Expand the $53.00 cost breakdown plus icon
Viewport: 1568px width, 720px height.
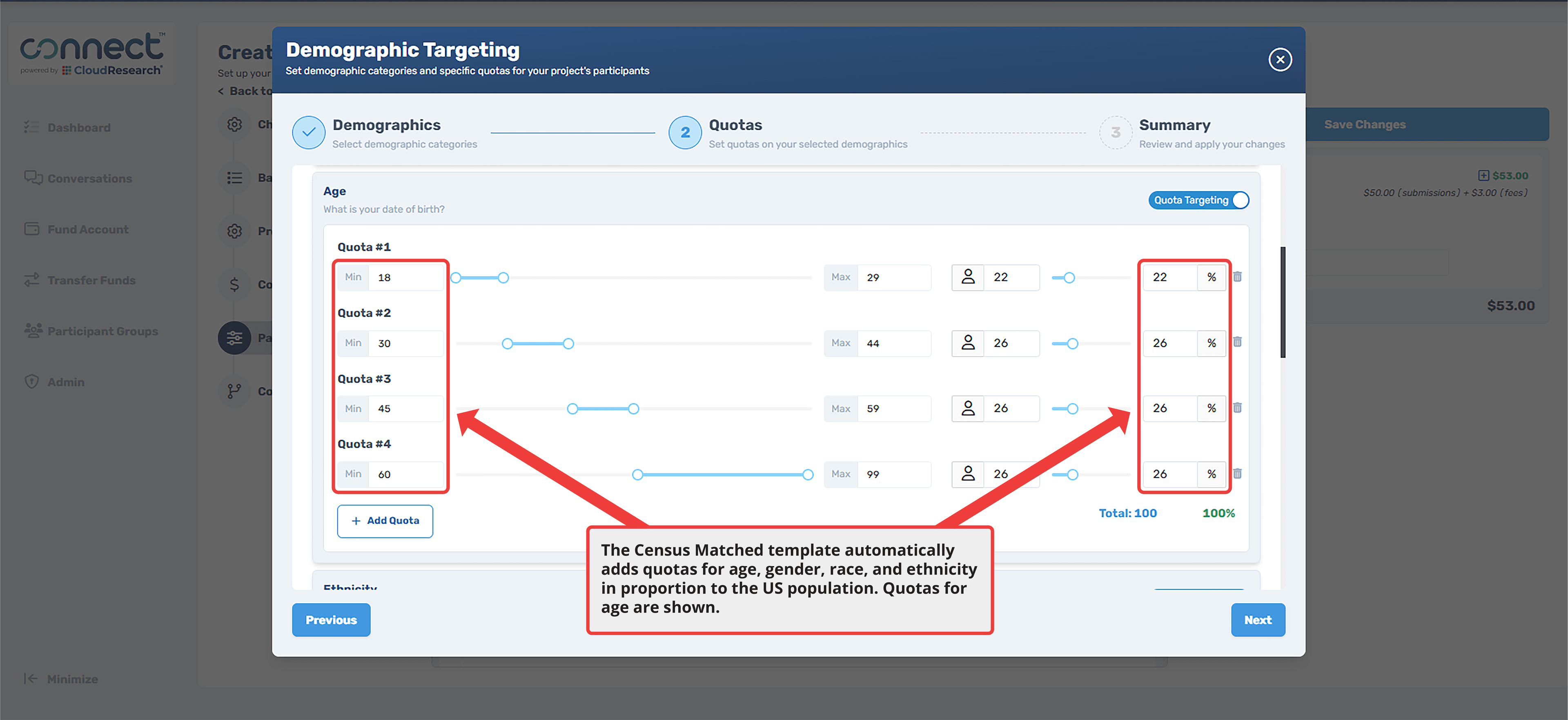(1483, 175)
